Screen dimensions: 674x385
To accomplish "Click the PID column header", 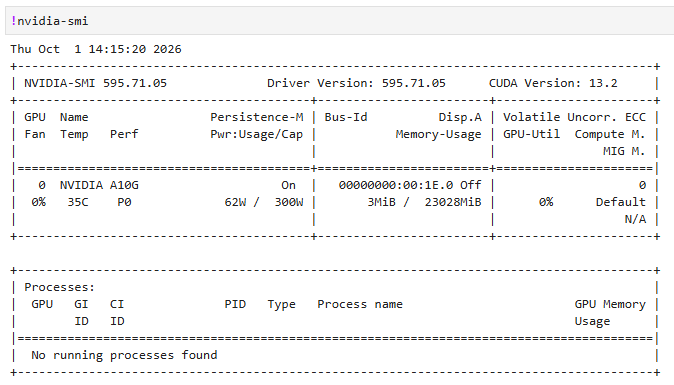I will click(x=235, y=304).
